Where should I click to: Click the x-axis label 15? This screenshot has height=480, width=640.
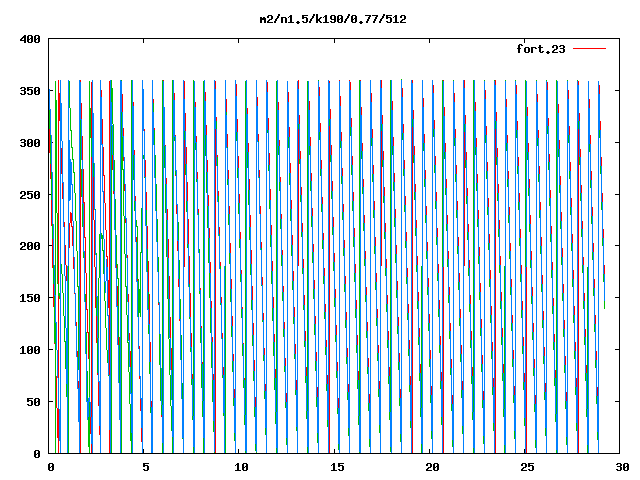click(337, 467)
